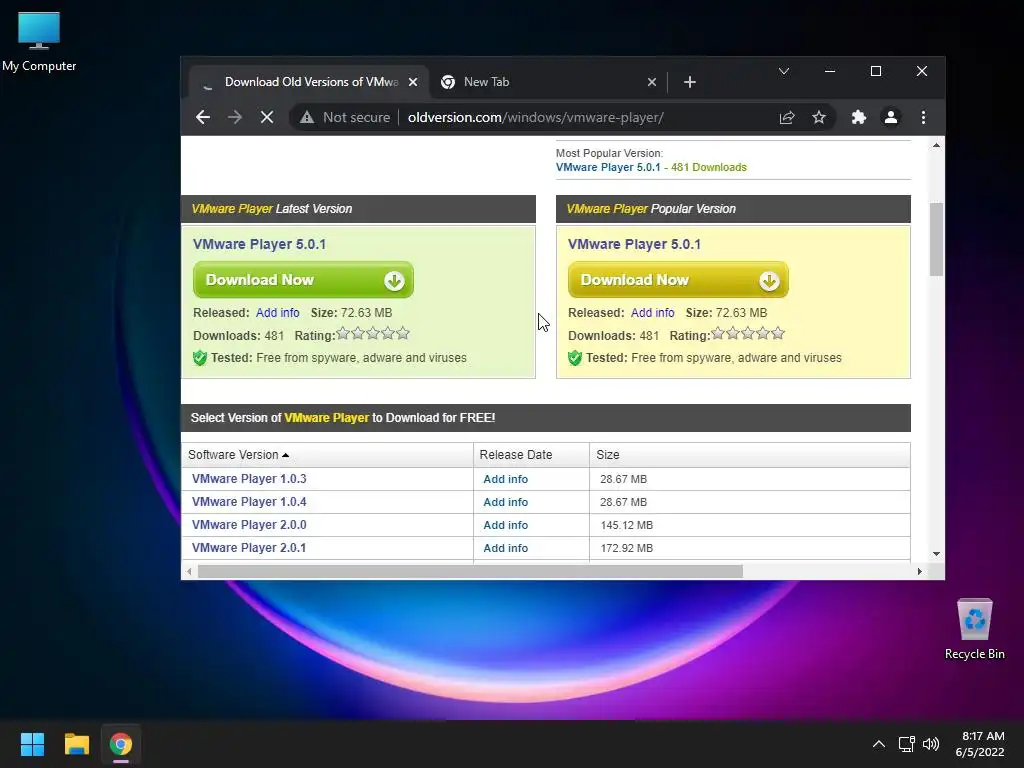The height and width of the screenshot is (768, 1024).
Task: Open the Not secure site warning
Action: (x=345, y=118)
